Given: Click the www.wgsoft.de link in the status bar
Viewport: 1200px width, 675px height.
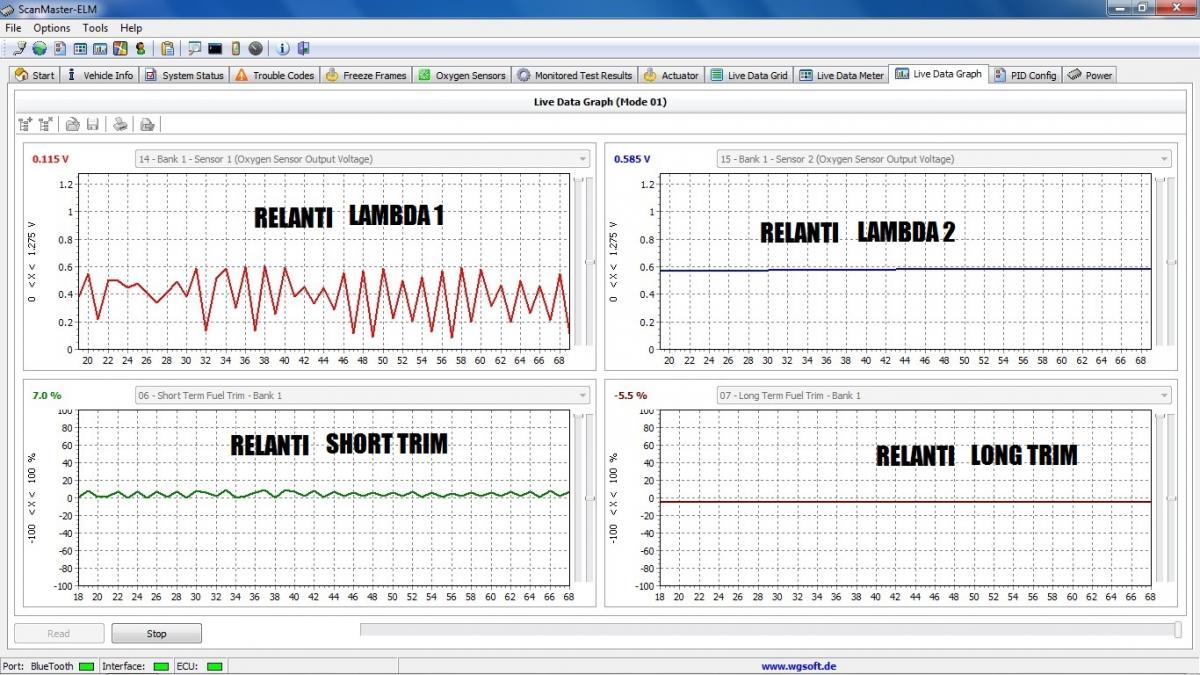Looking at the screenshot, I should [x=798, y=666].
